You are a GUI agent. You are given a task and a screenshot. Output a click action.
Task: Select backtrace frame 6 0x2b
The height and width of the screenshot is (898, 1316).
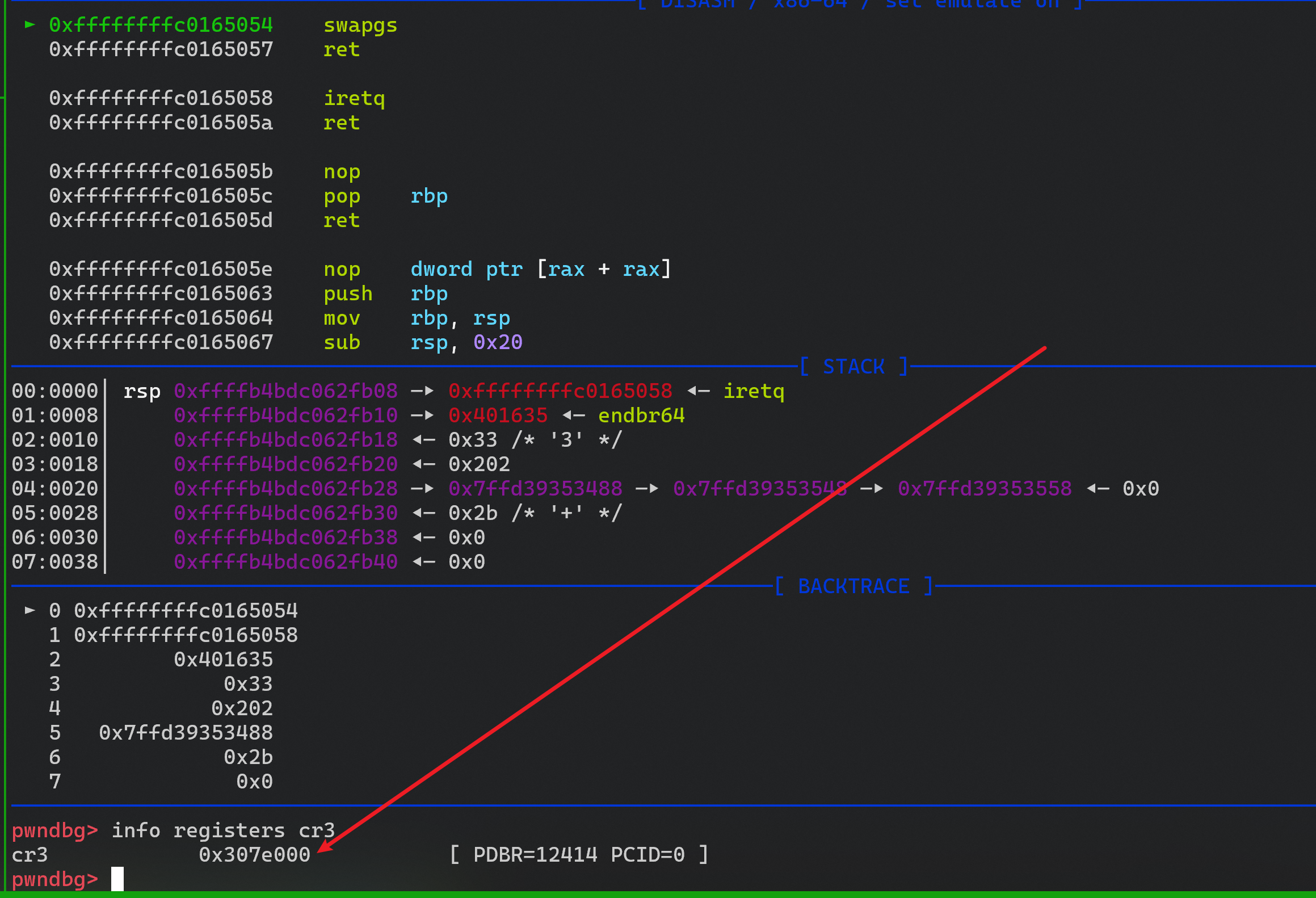(161, 757)
